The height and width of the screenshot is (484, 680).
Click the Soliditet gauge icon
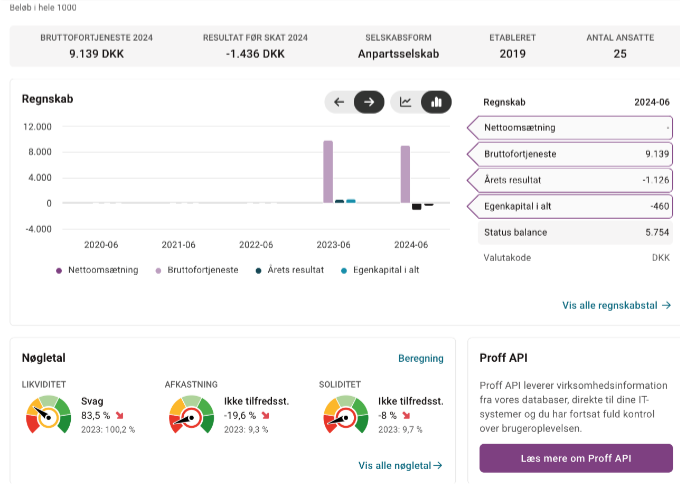tap(345, 416)
